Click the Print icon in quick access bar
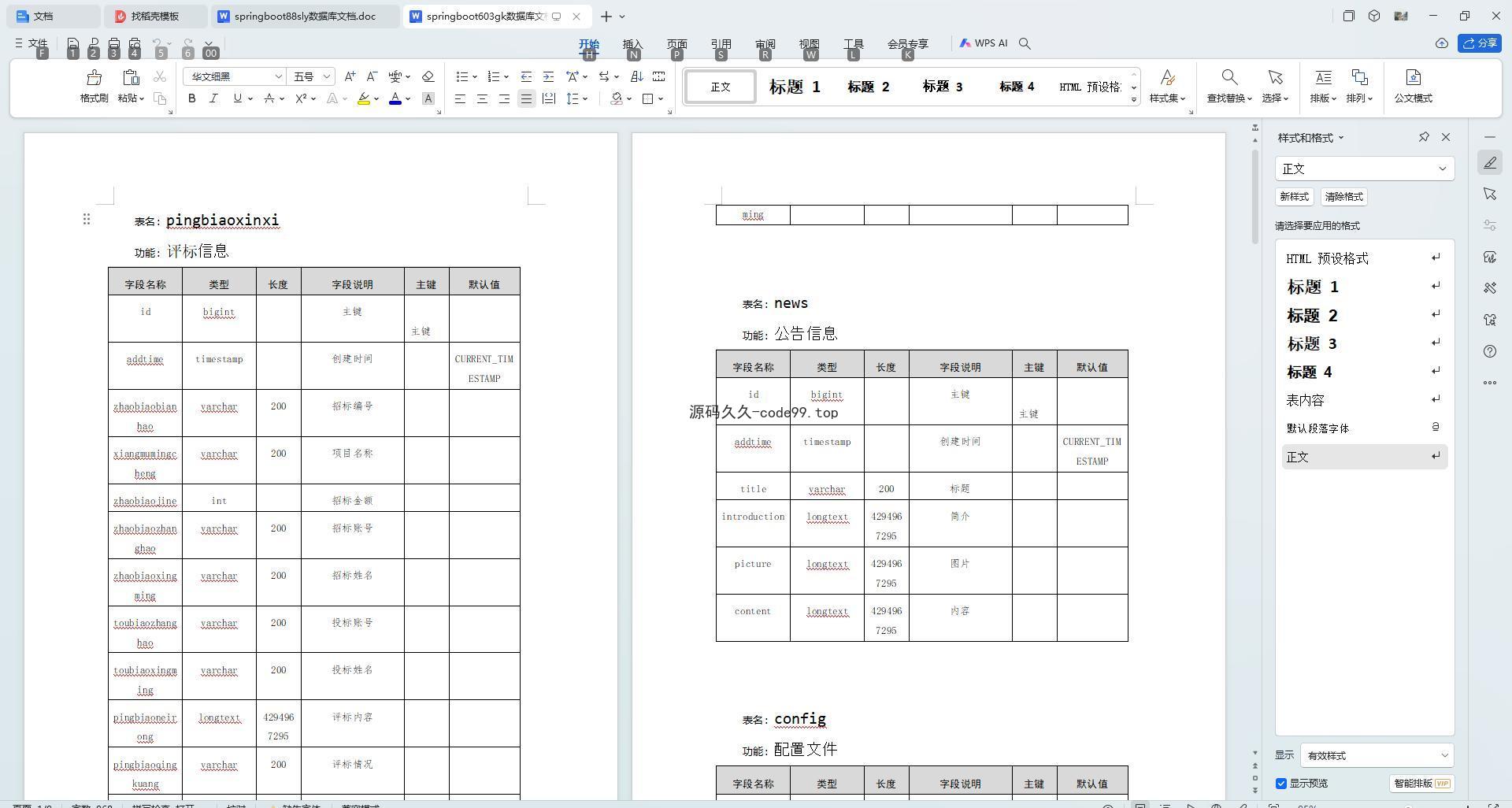The height and width of the screenshot is (808, 1512). click(x=113, y=44)
